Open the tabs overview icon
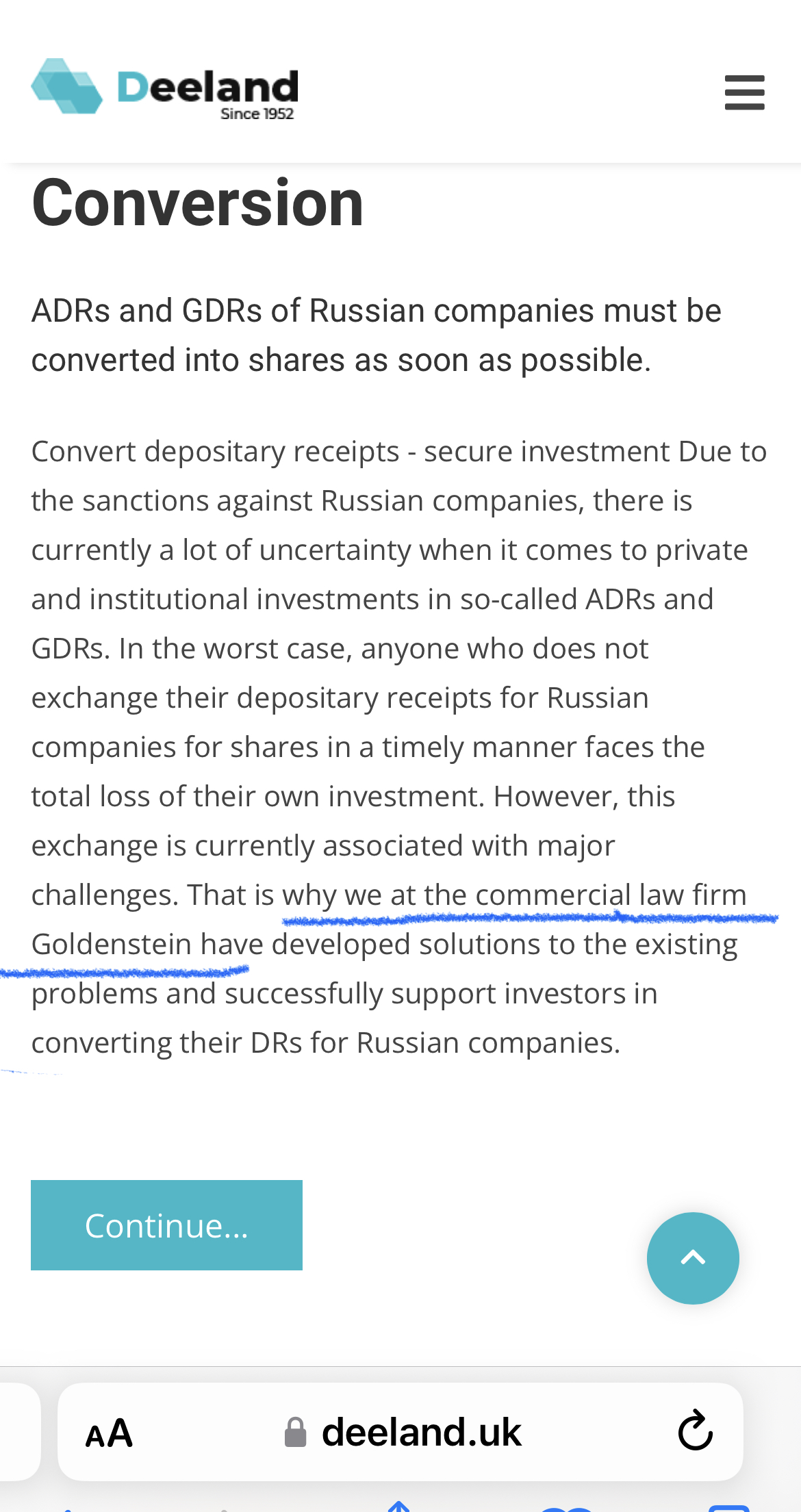Viewport: 801px width, 1512px height. point(728,1508)
